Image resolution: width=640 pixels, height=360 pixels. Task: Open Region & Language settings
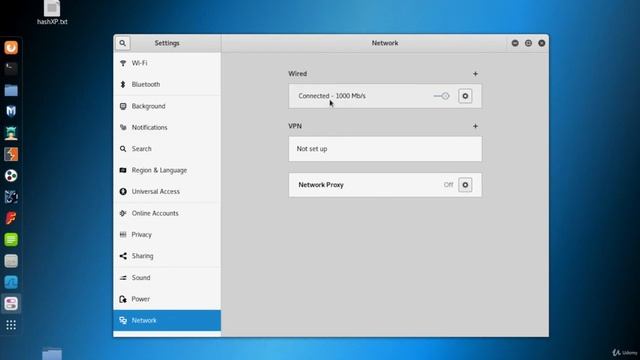167,170
